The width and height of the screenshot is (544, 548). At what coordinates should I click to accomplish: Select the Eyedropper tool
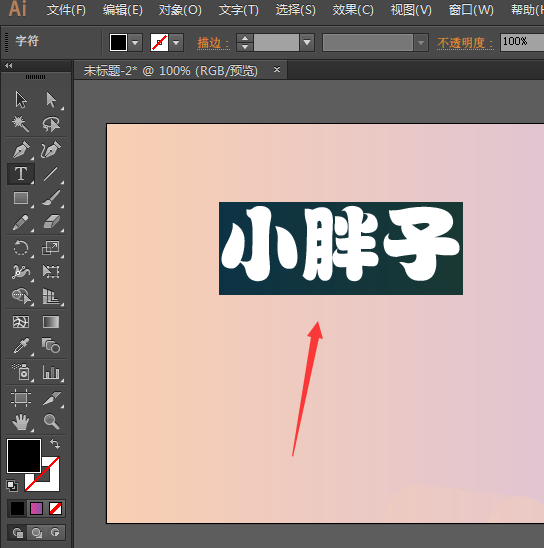21,346
